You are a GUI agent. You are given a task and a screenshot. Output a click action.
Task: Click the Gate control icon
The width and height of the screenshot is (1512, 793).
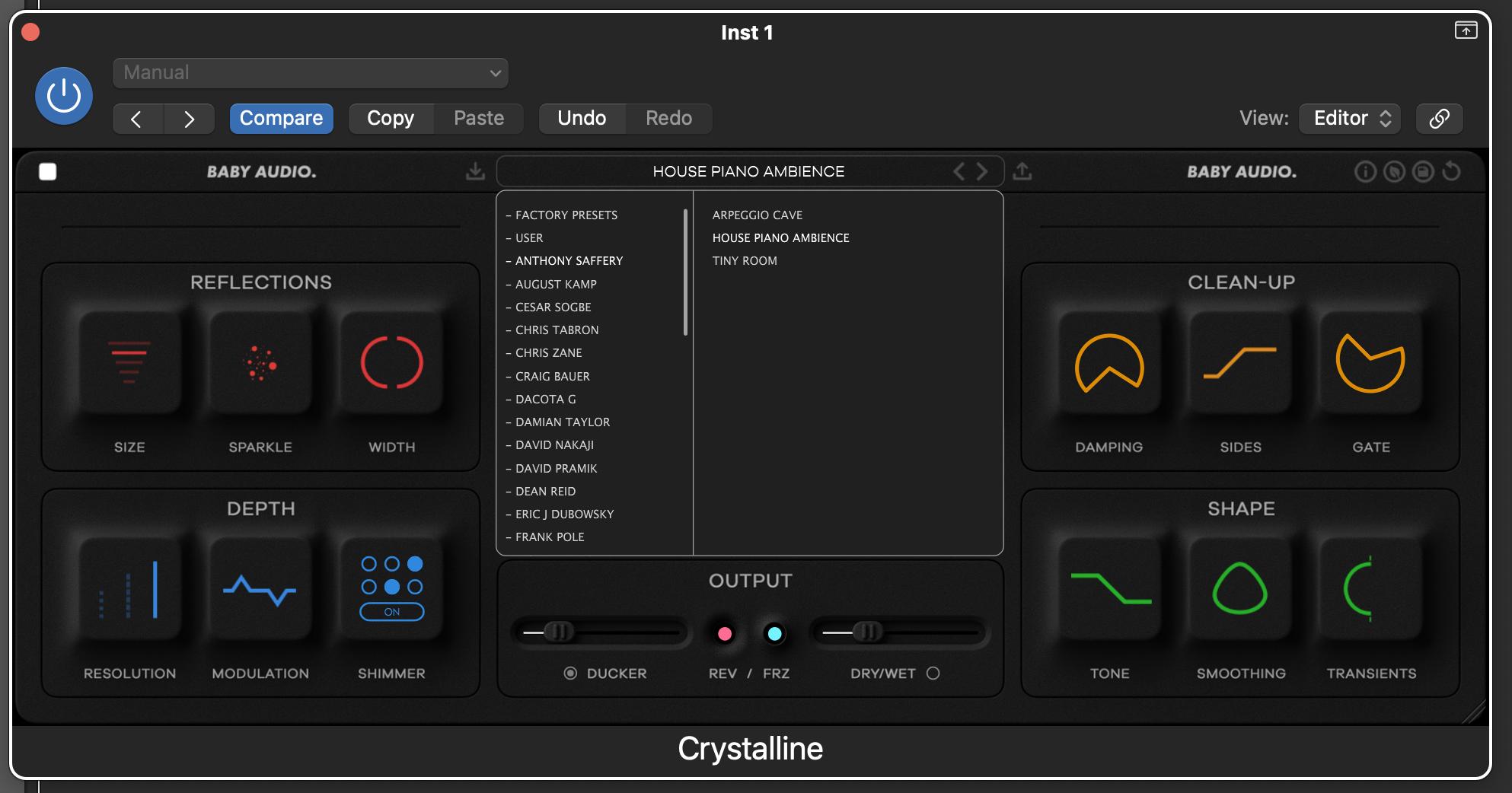coord(1370,362)
